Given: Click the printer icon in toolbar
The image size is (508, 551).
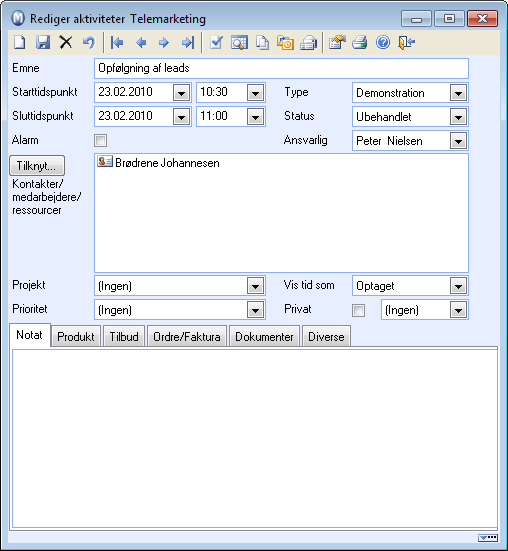Looking at the screenshot, I should tap(360, 43).
